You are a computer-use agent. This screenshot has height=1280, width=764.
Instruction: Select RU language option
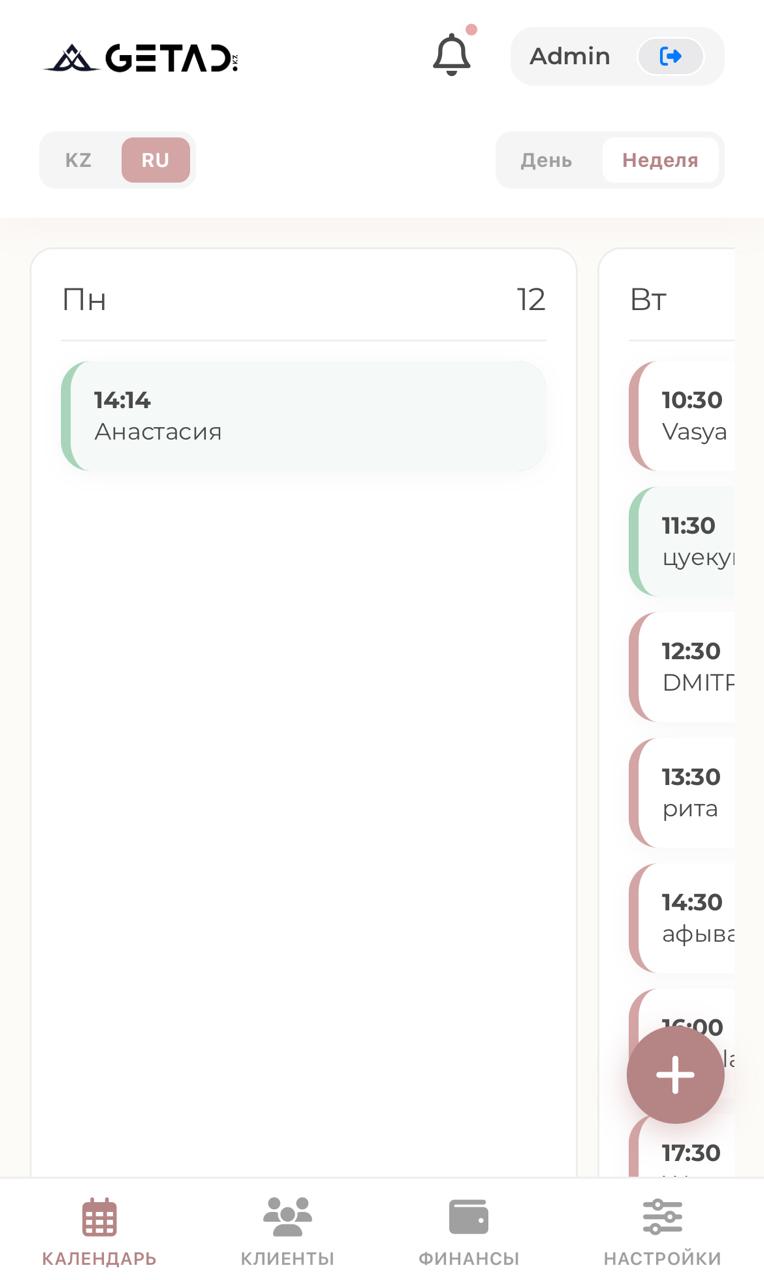point(155,160)
